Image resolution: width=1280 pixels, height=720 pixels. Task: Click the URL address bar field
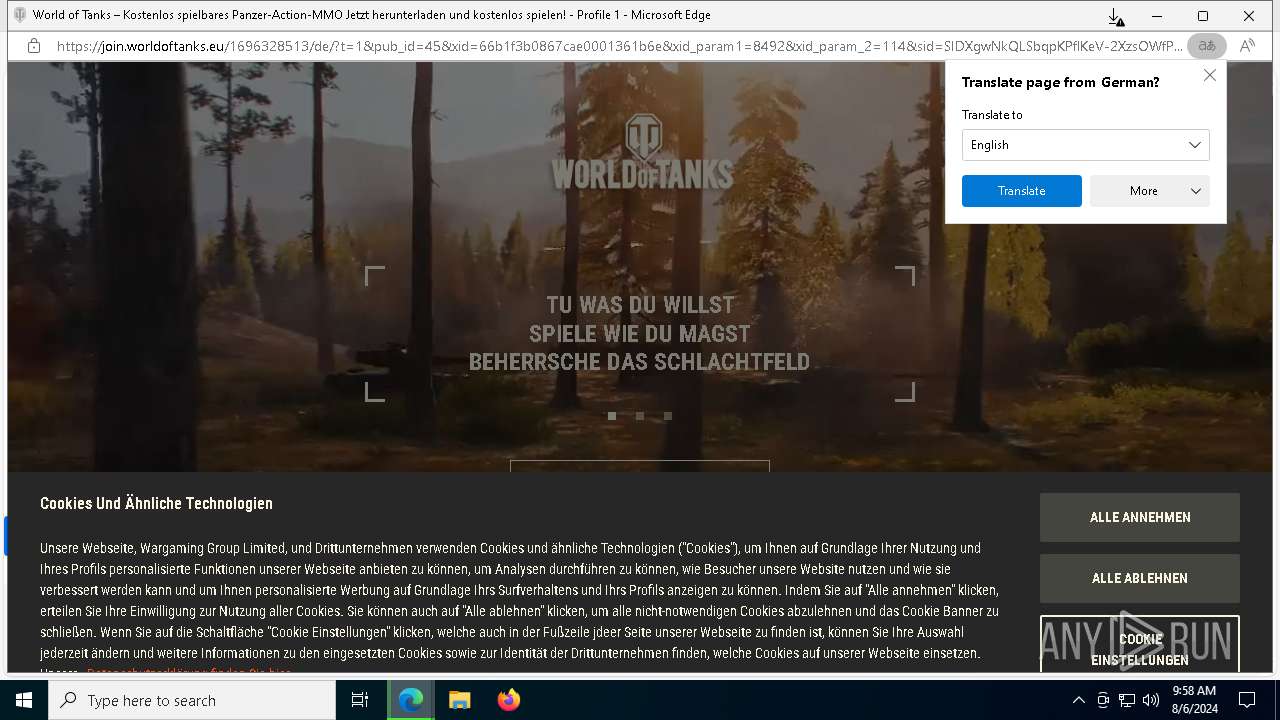[619, 46]
